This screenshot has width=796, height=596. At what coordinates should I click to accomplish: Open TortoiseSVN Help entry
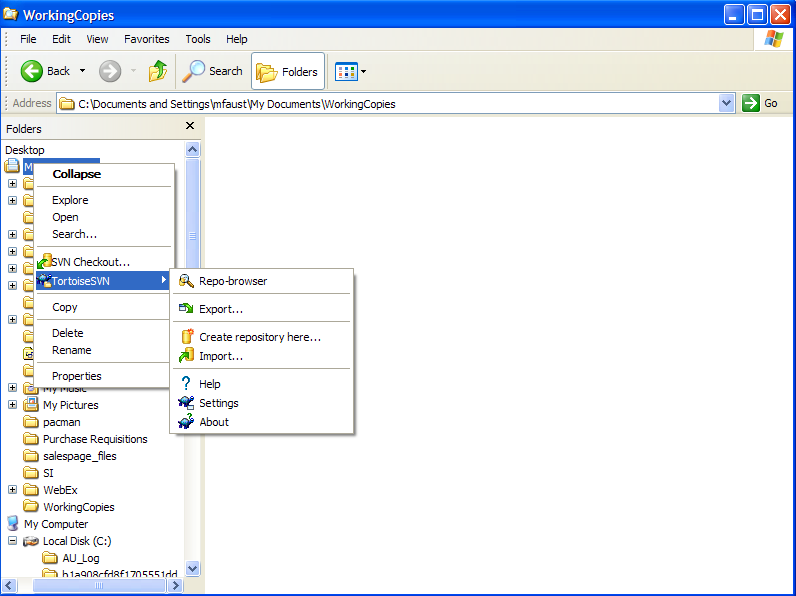point(262,384)
